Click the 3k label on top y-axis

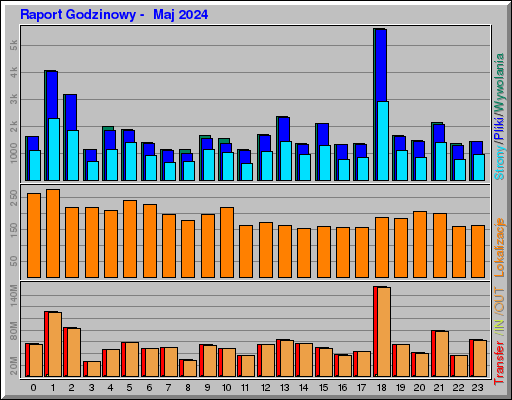13,99
